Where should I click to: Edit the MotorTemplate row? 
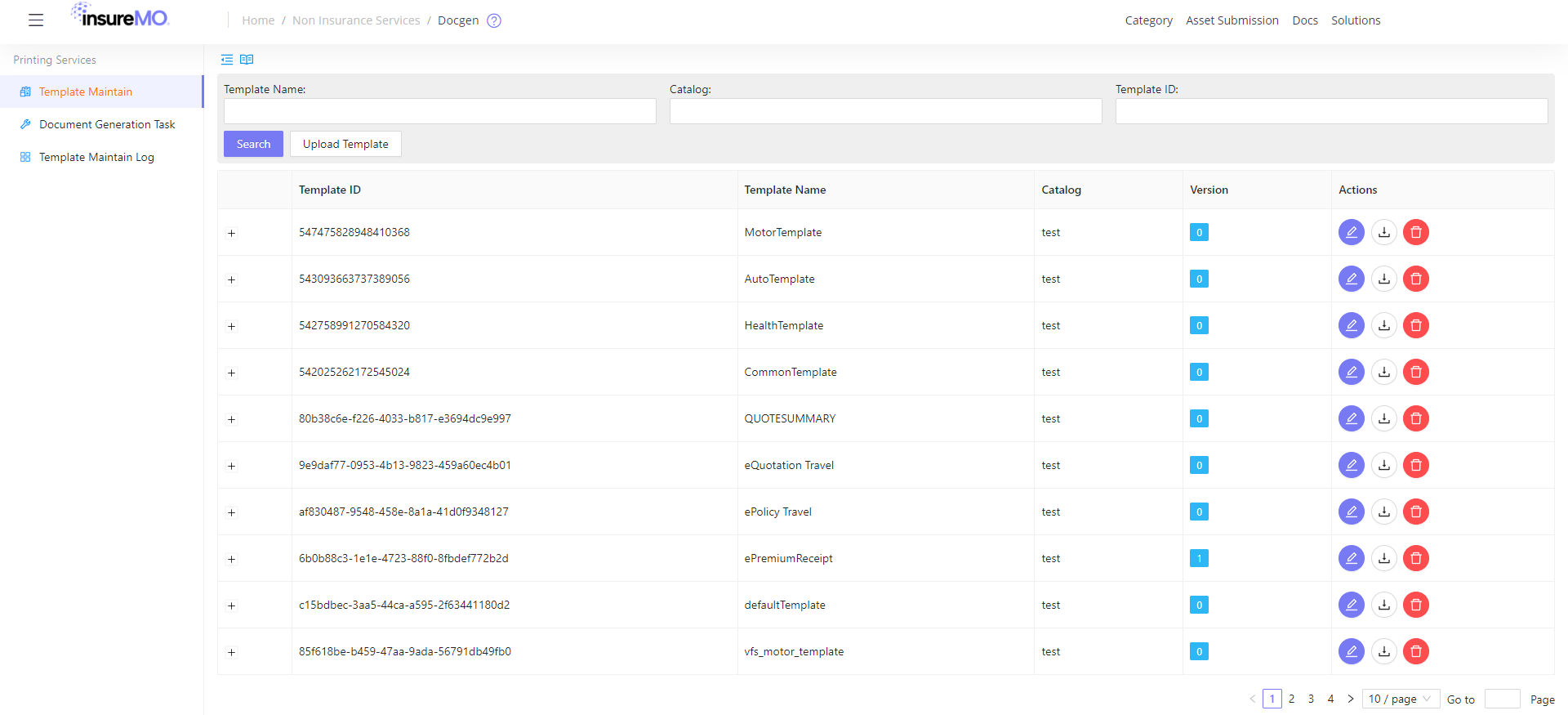click(x=1351, y=232)
